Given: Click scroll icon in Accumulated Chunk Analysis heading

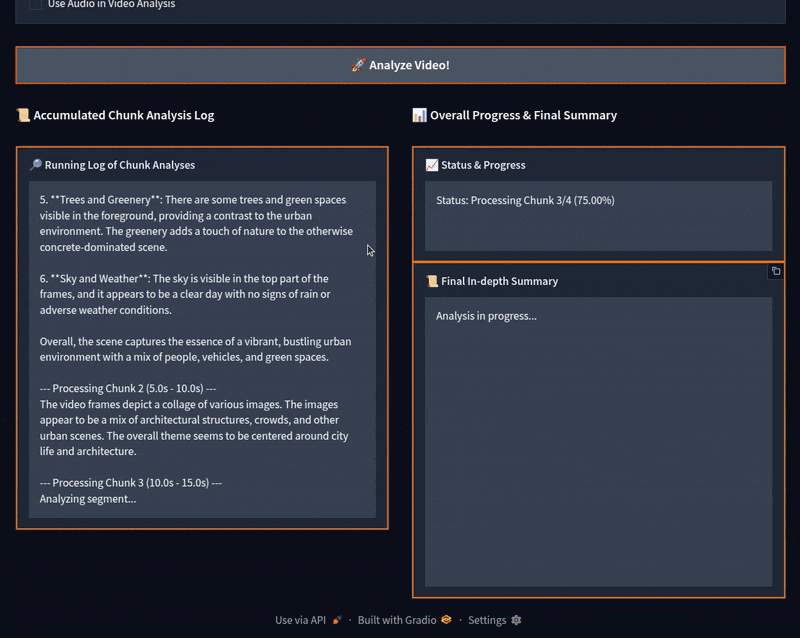Looking at the screenshot, I should [x=23, y=115].
